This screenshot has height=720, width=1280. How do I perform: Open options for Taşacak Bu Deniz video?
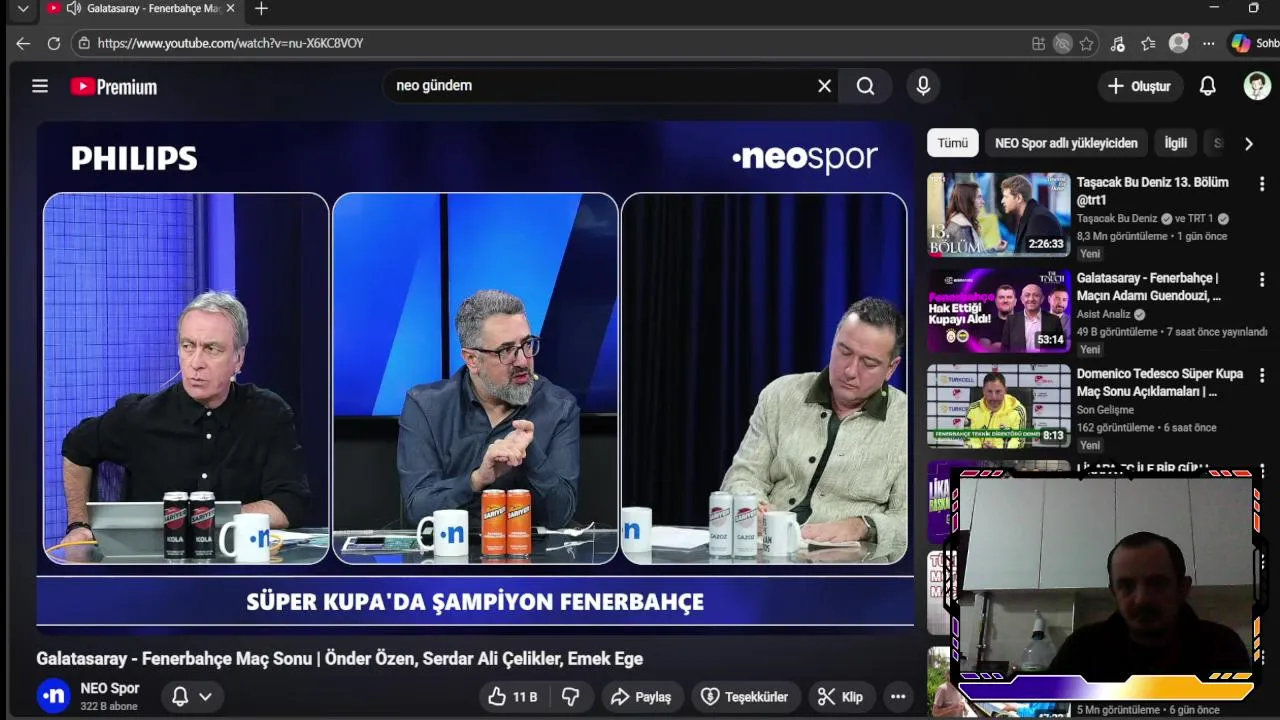pos(1262,184)
